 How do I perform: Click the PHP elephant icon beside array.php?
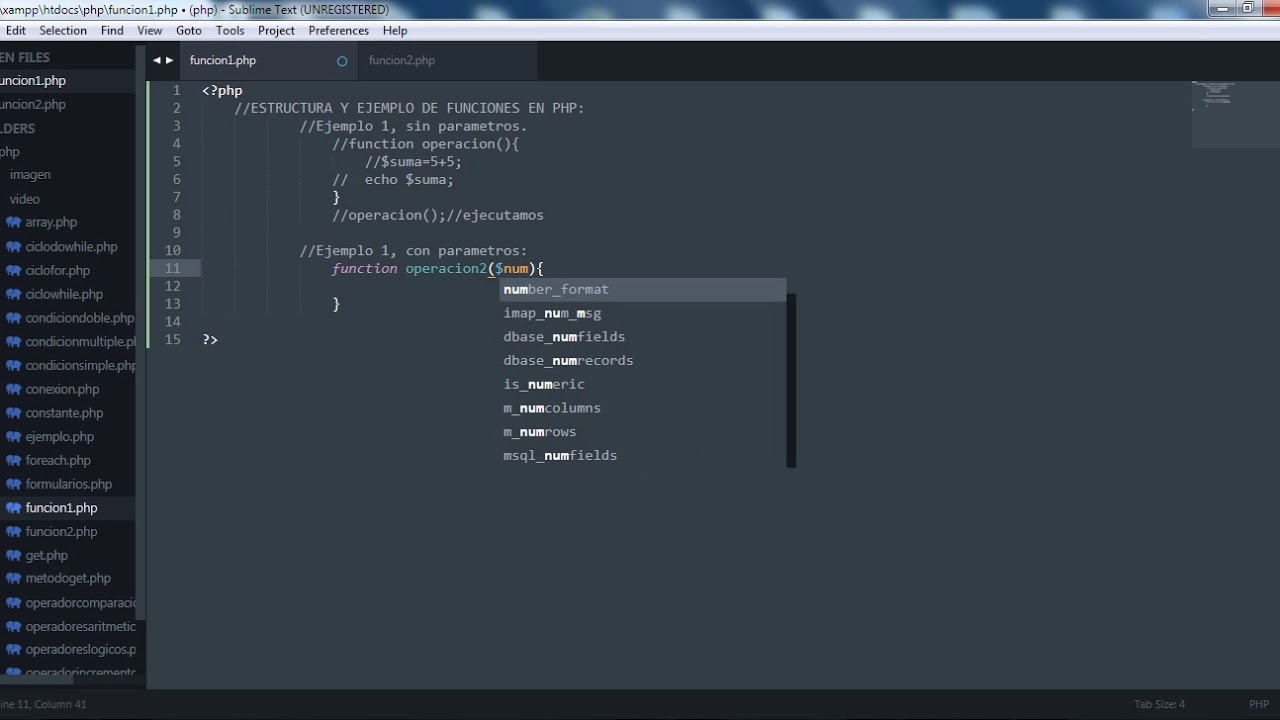[x=13, y=222]
